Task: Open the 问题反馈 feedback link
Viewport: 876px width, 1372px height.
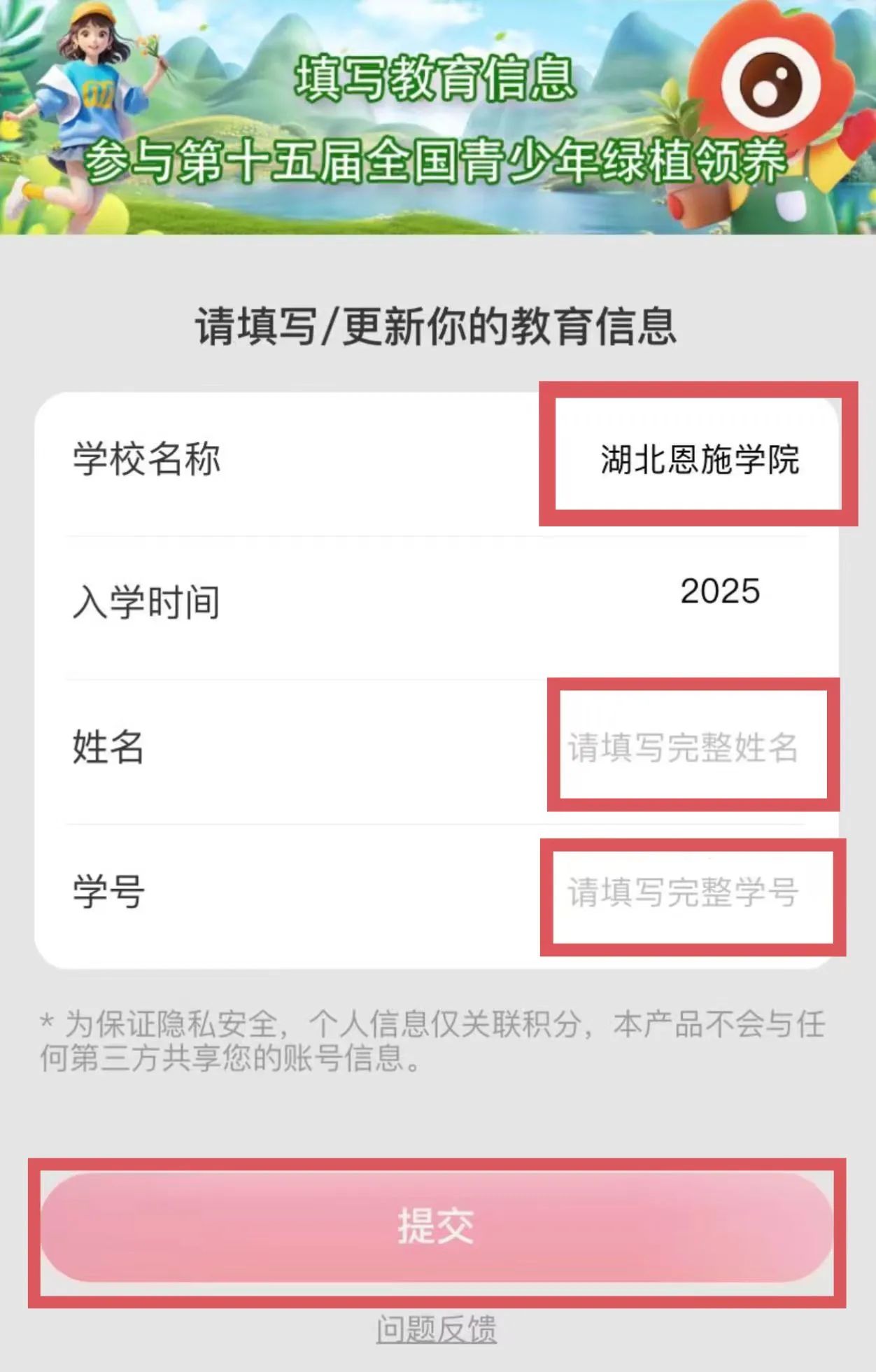Action: pyautogui.click(x=437, y=1329)
